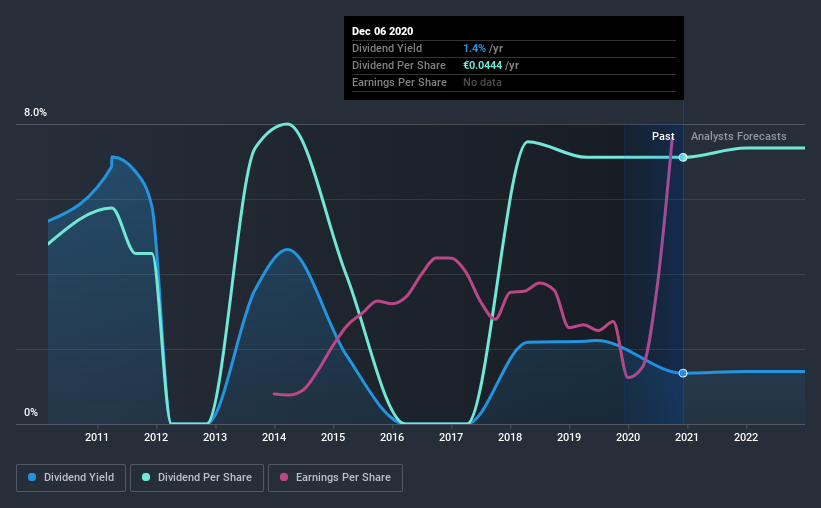Click the pink Earnings Per Share legend dot
821x508 pixels.
coord(284,477)
